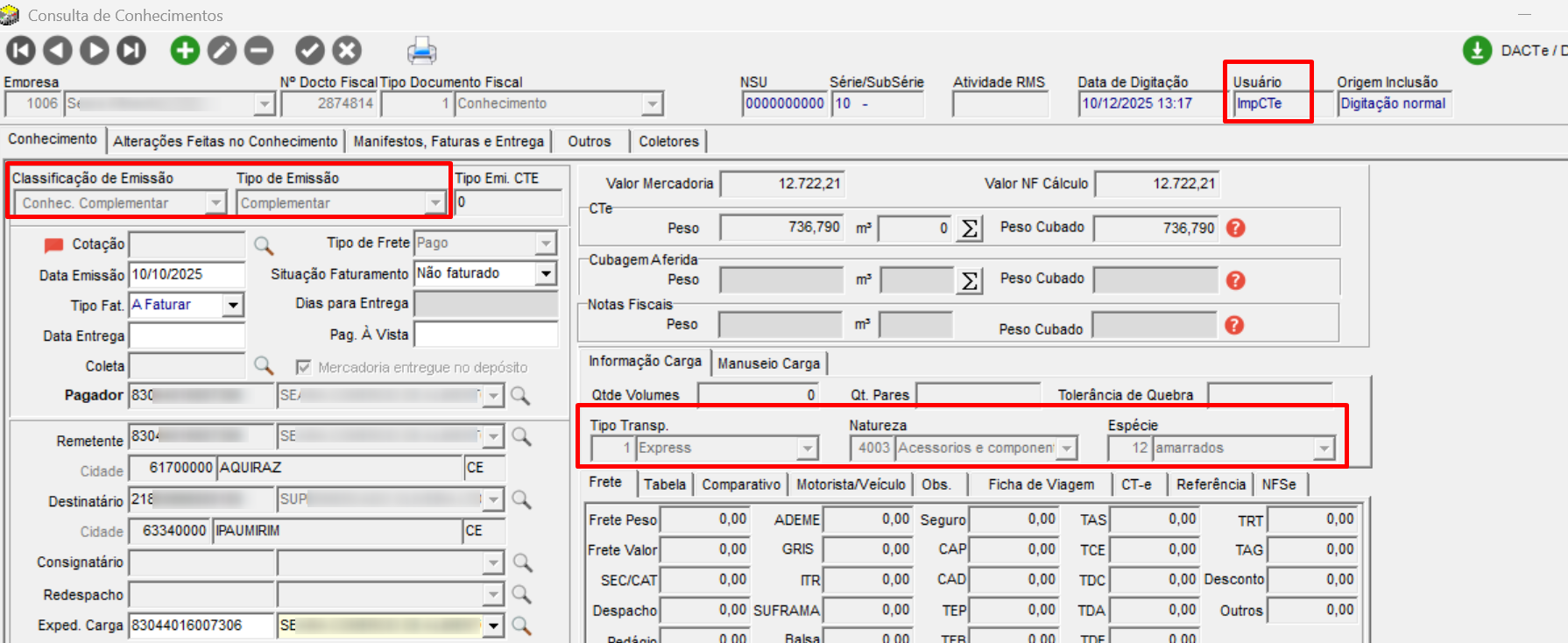Image resolution: width=1568 pixels, height=643 pixels.
Task: Switch to Manifestos, Faturas e Entrega tab
Action: (x=449, y=141)
